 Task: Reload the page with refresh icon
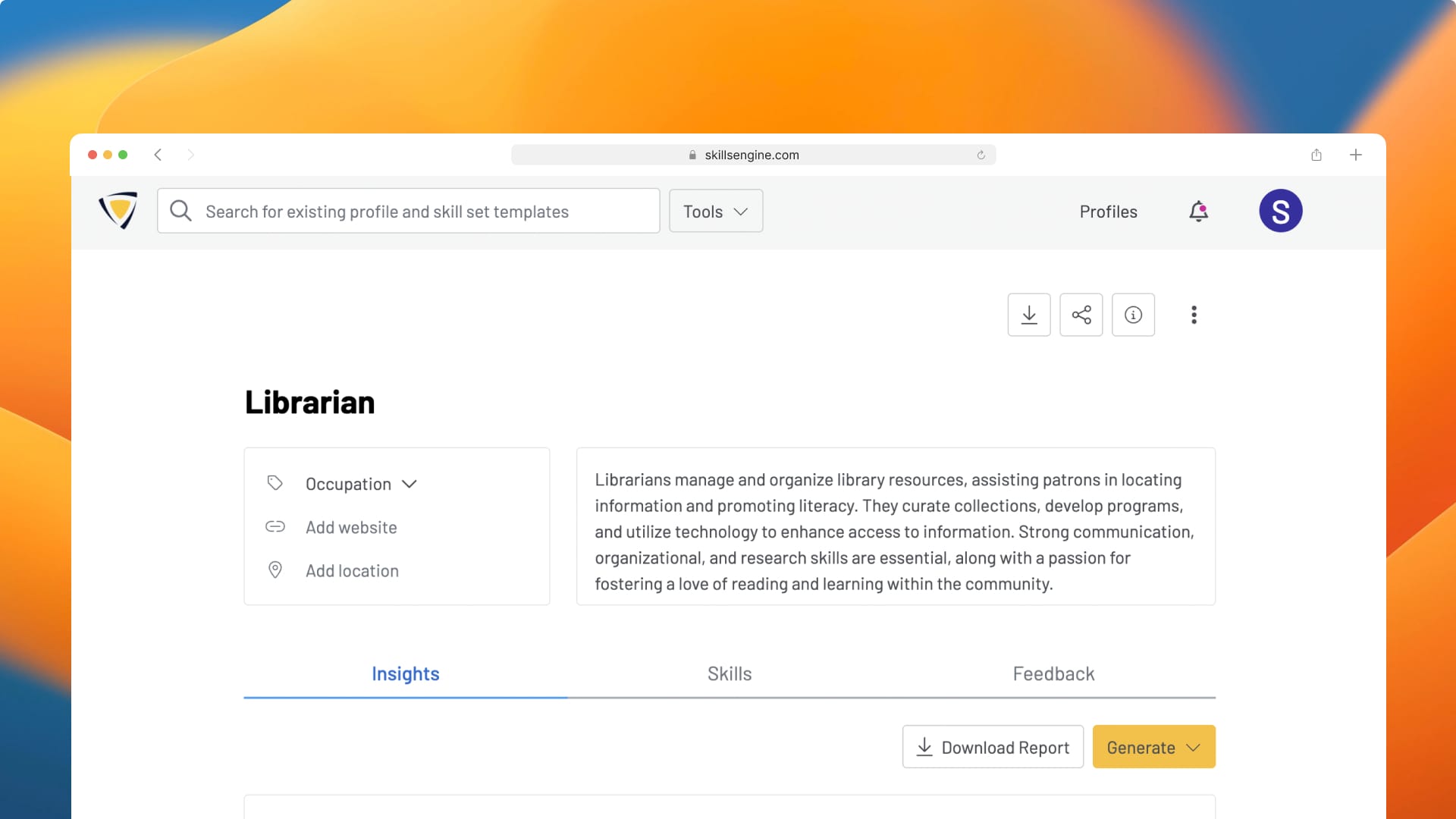point(981,155)
